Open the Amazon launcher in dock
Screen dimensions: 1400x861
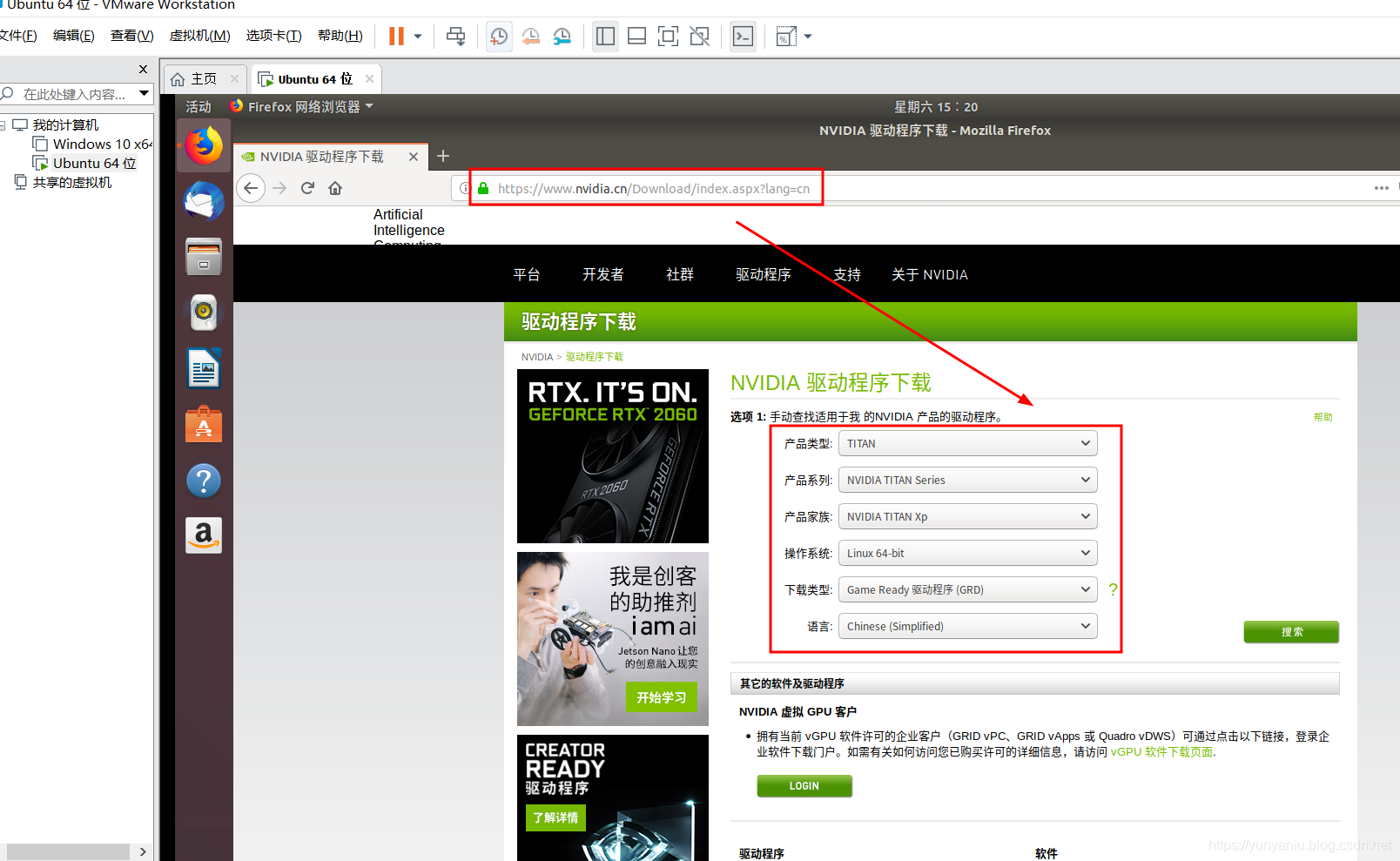click(x=204, y=535)
